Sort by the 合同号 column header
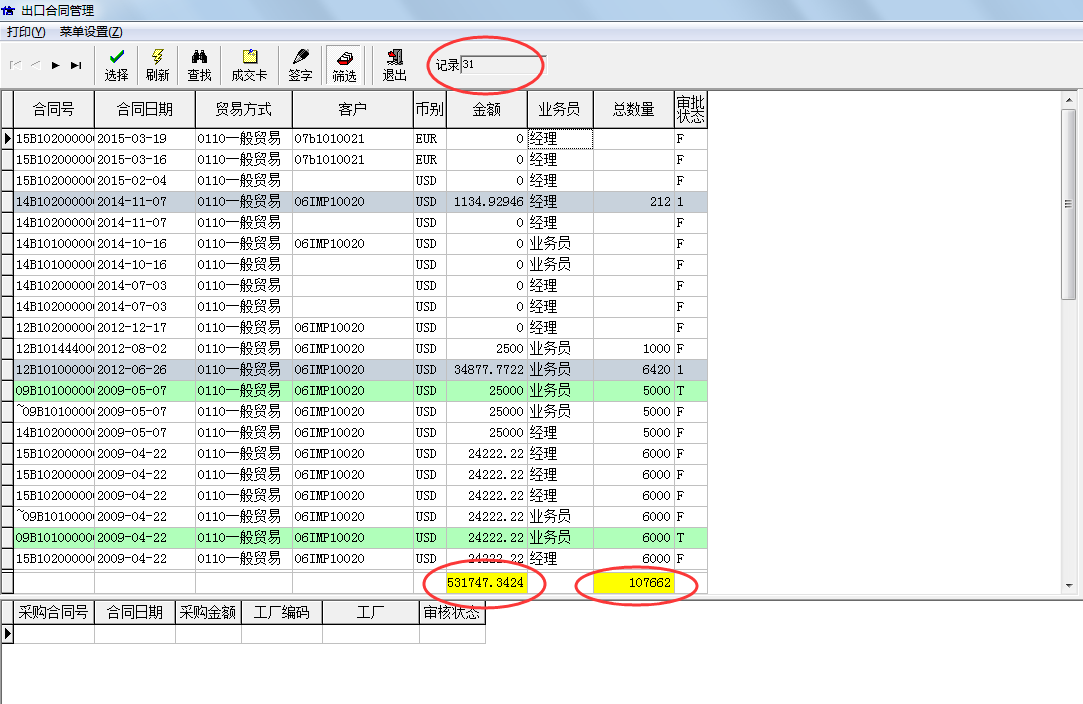1083x704 pixels. click(x=54, y=109)
